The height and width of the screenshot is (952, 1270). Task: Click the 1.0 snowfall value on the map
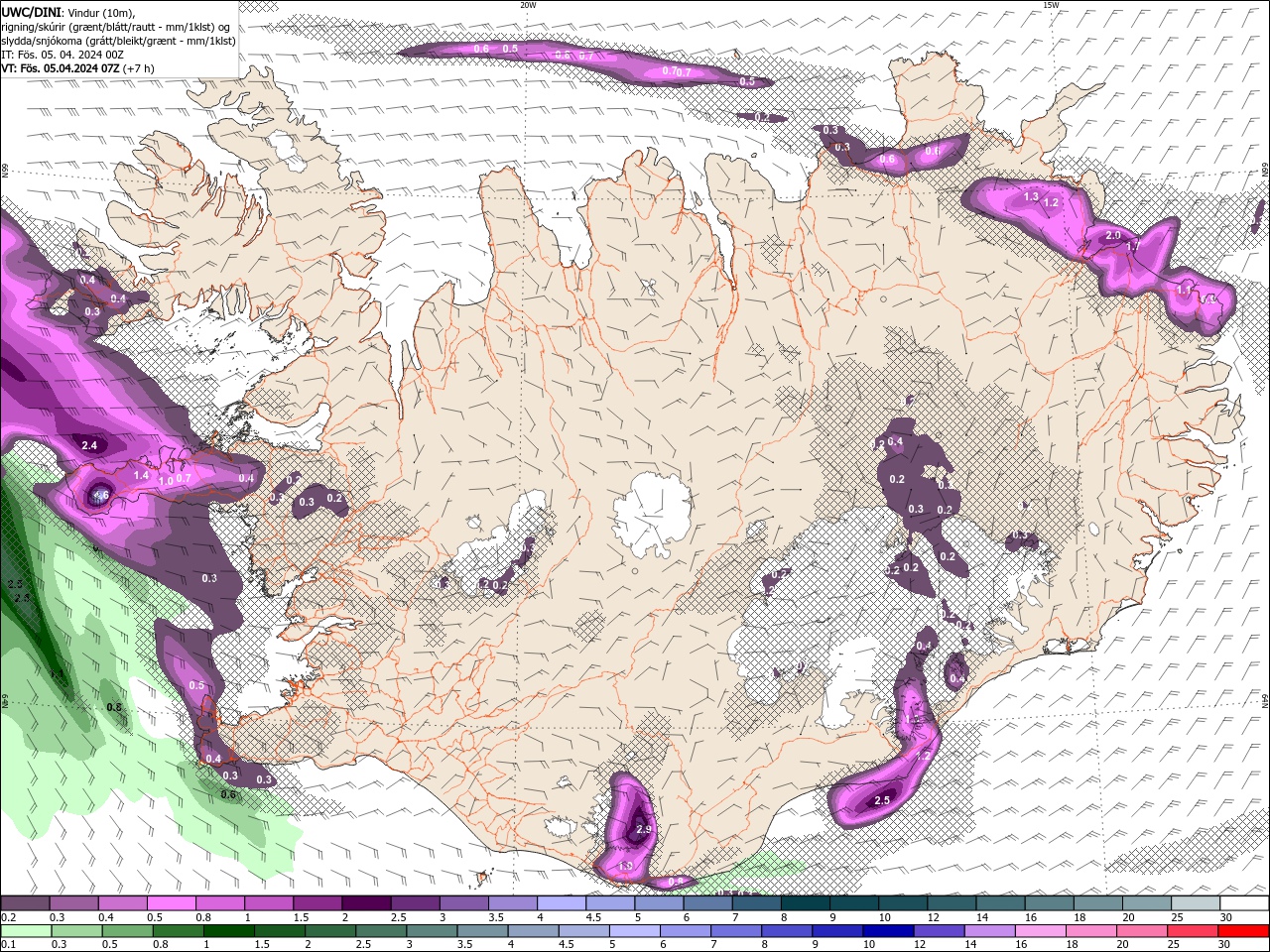[166, 480]
